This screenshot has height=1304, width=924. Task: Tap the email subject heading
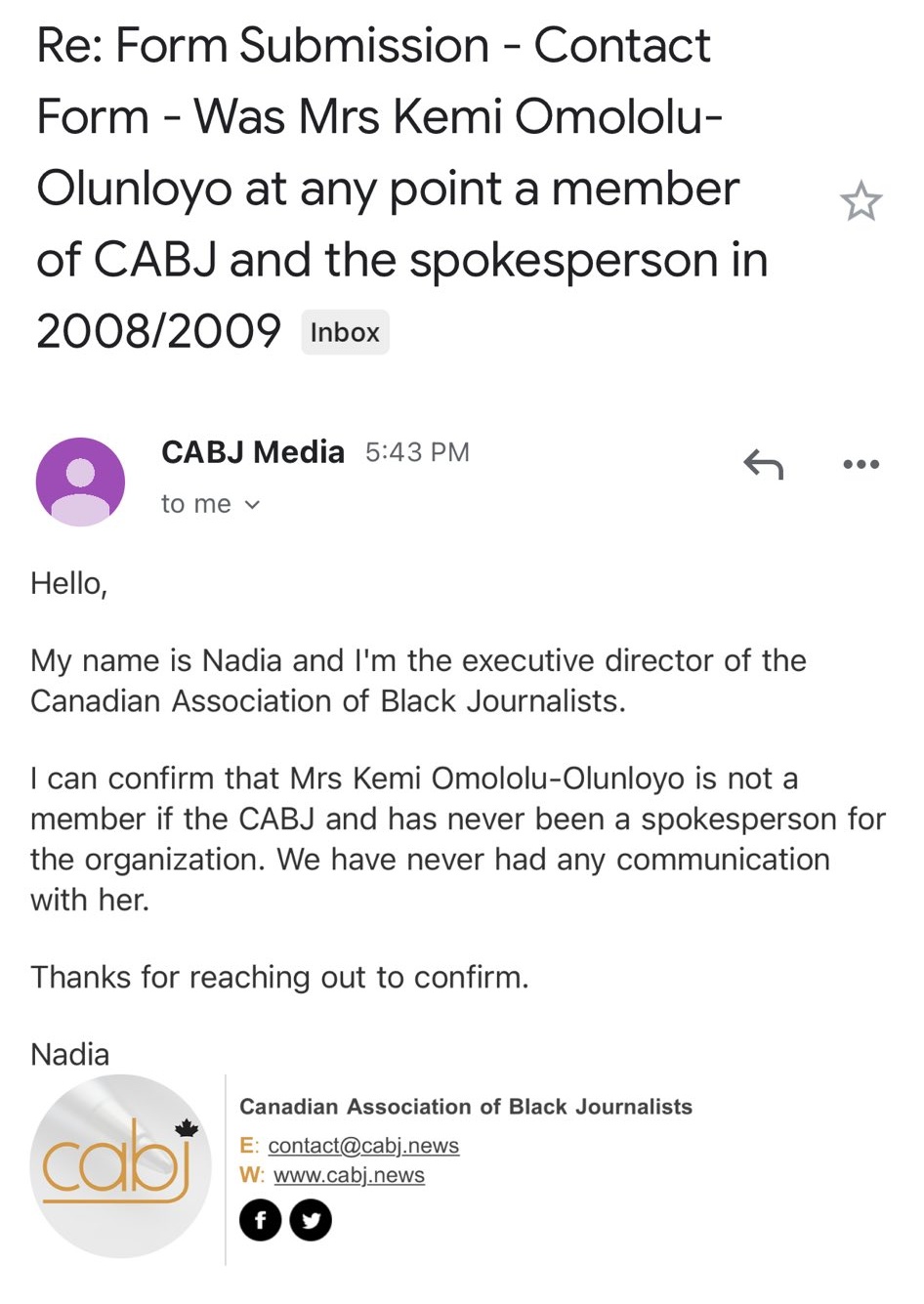[x=391, y=186]
